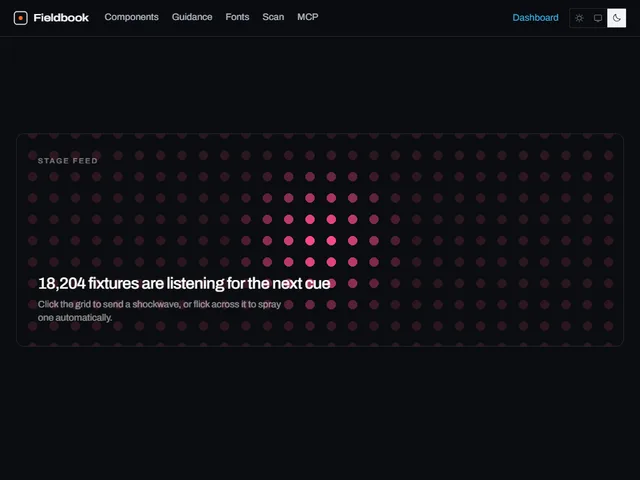Click the bright dot beside the brightest pink dot
The height and width of the screenshot is (480, 640).
click(331, 241)
